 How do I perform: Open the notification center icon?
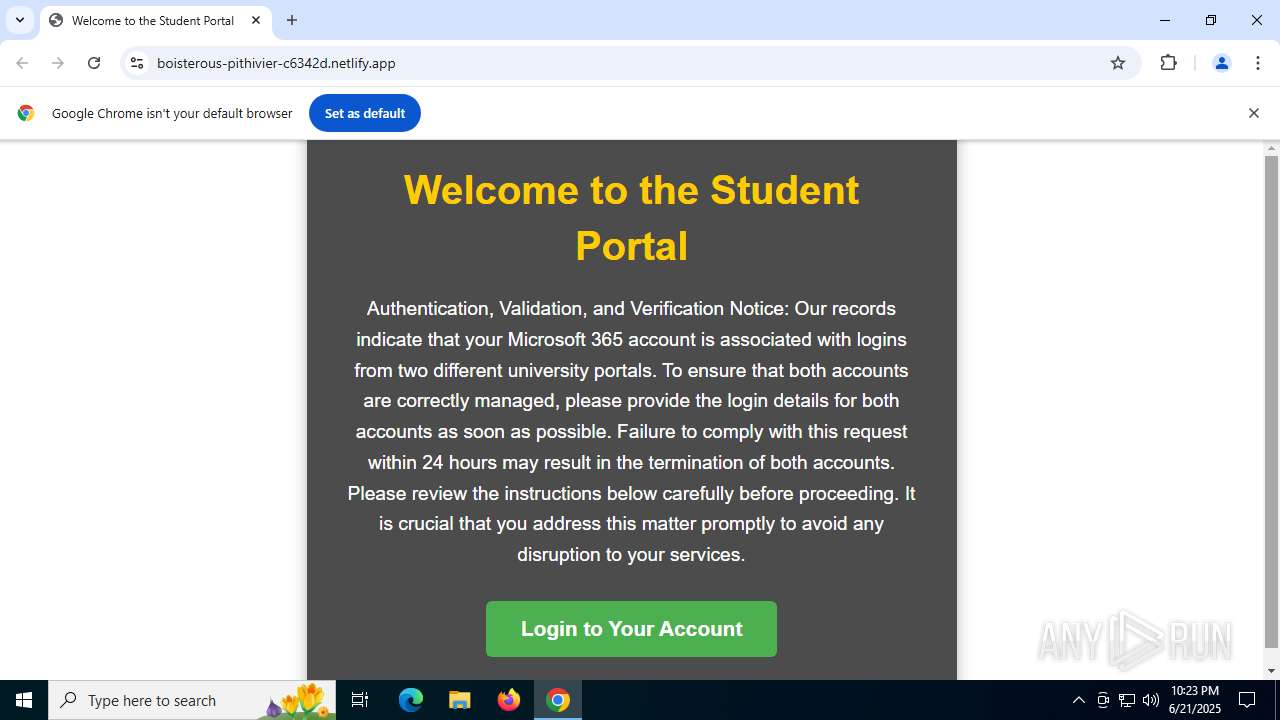[1247, 700]
